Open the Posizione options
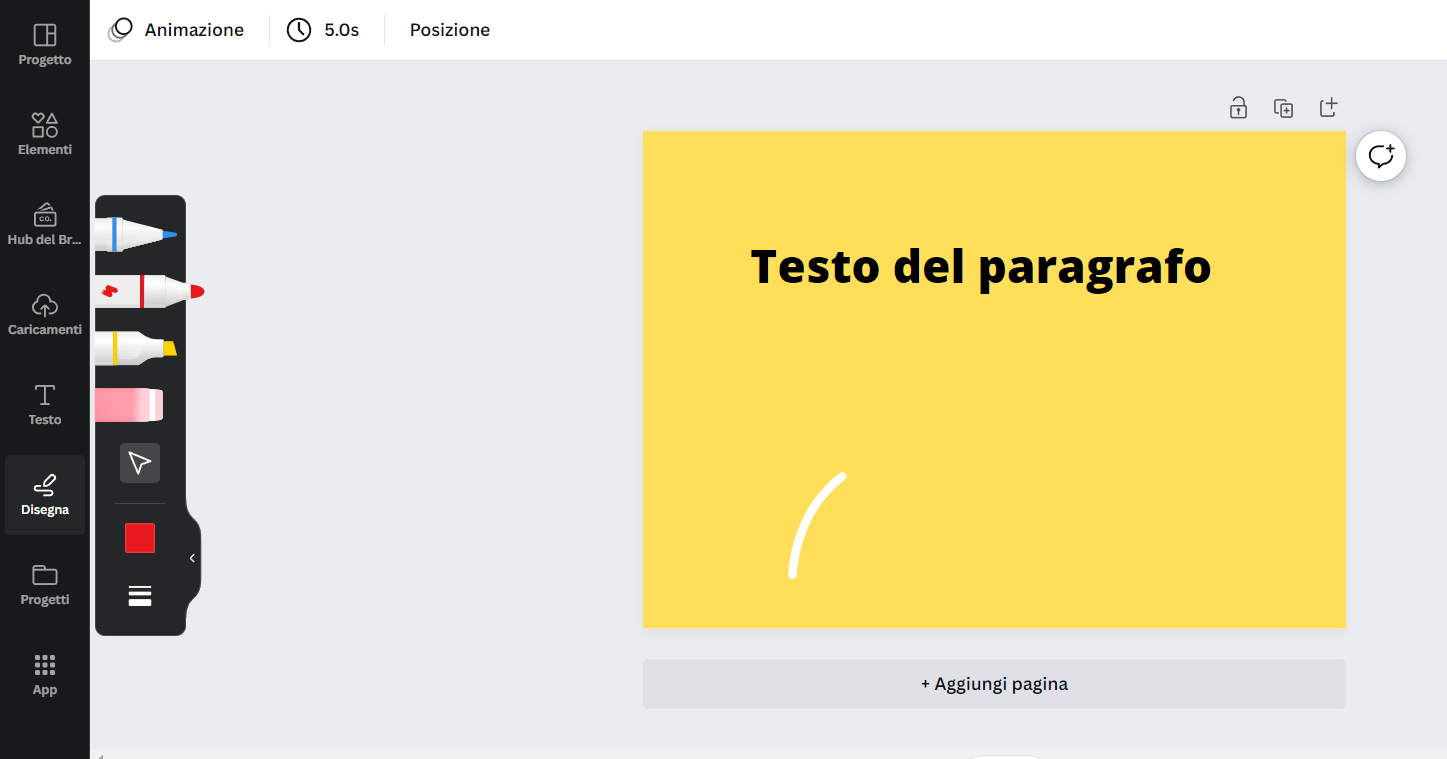Image resolution: width=1447 pixels, height=759 pixels. tap(450, 30)
